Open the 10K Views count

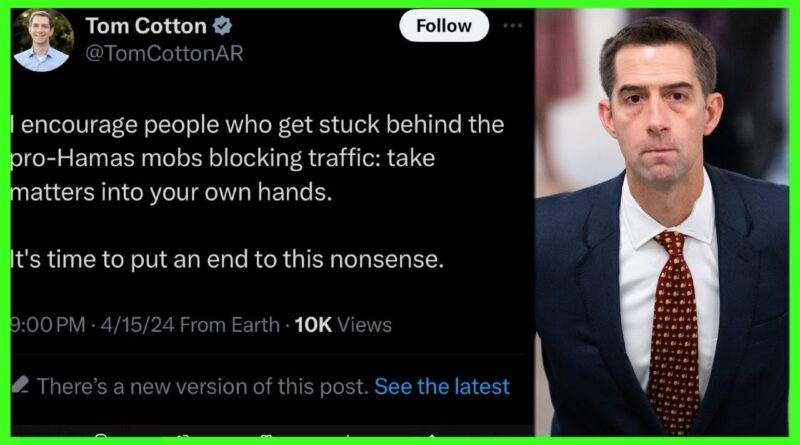point(343,325)
